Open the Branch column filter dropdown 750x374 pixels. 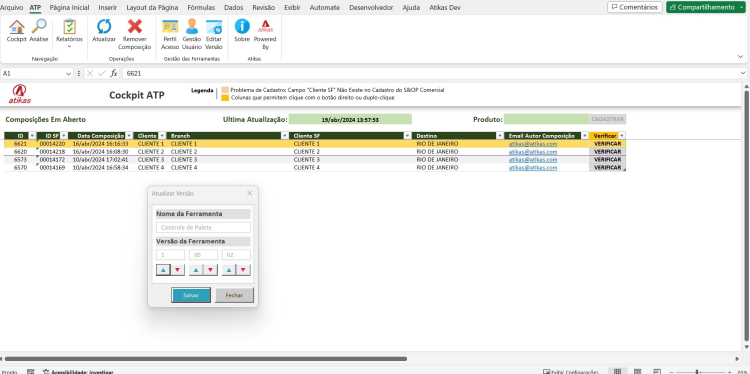tap(284, 136)
